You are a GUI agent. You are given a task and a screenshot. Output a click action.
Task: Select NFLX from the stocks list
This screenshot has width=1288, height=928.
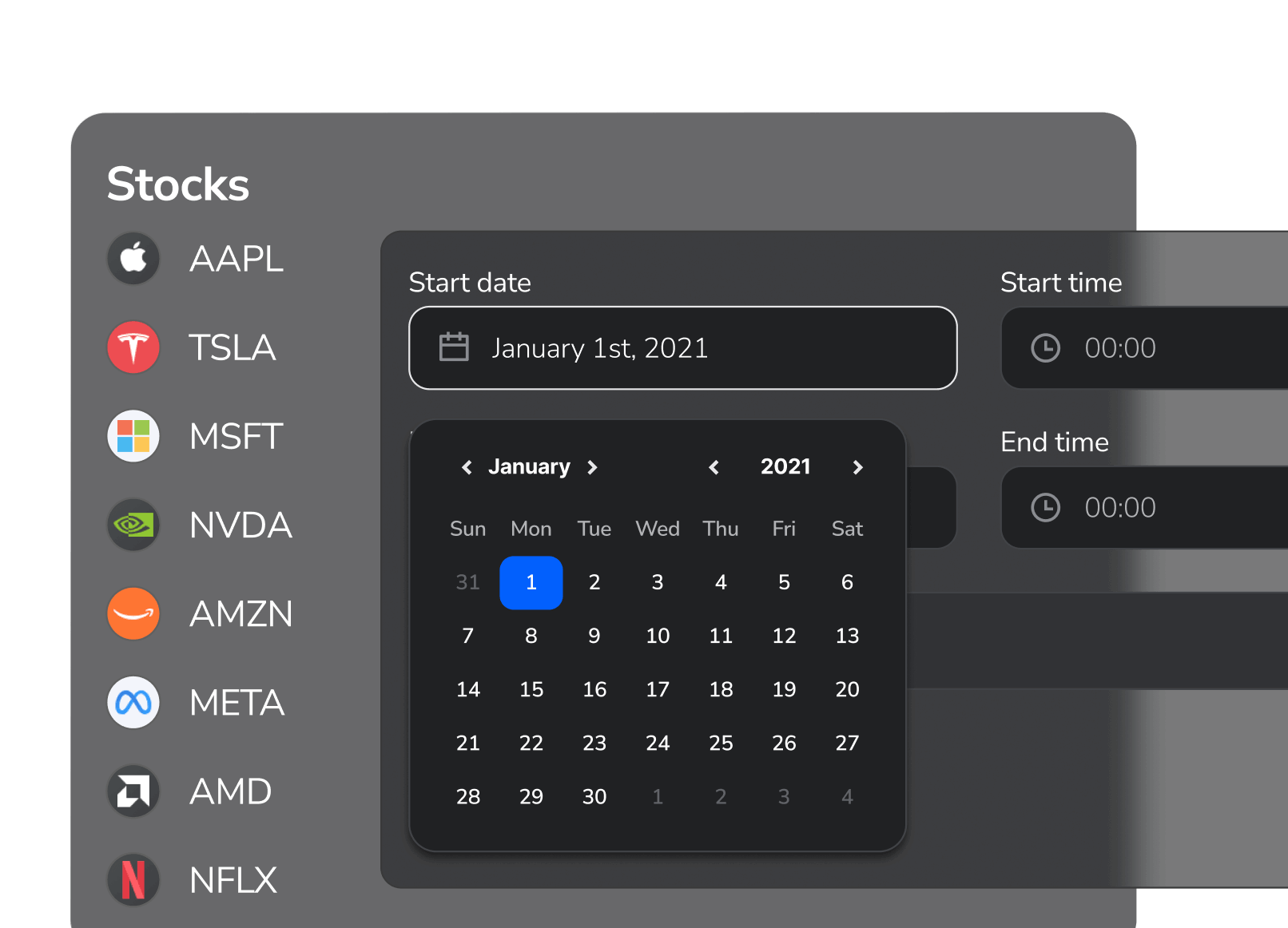pyautogui.click(x=233, y=879)
